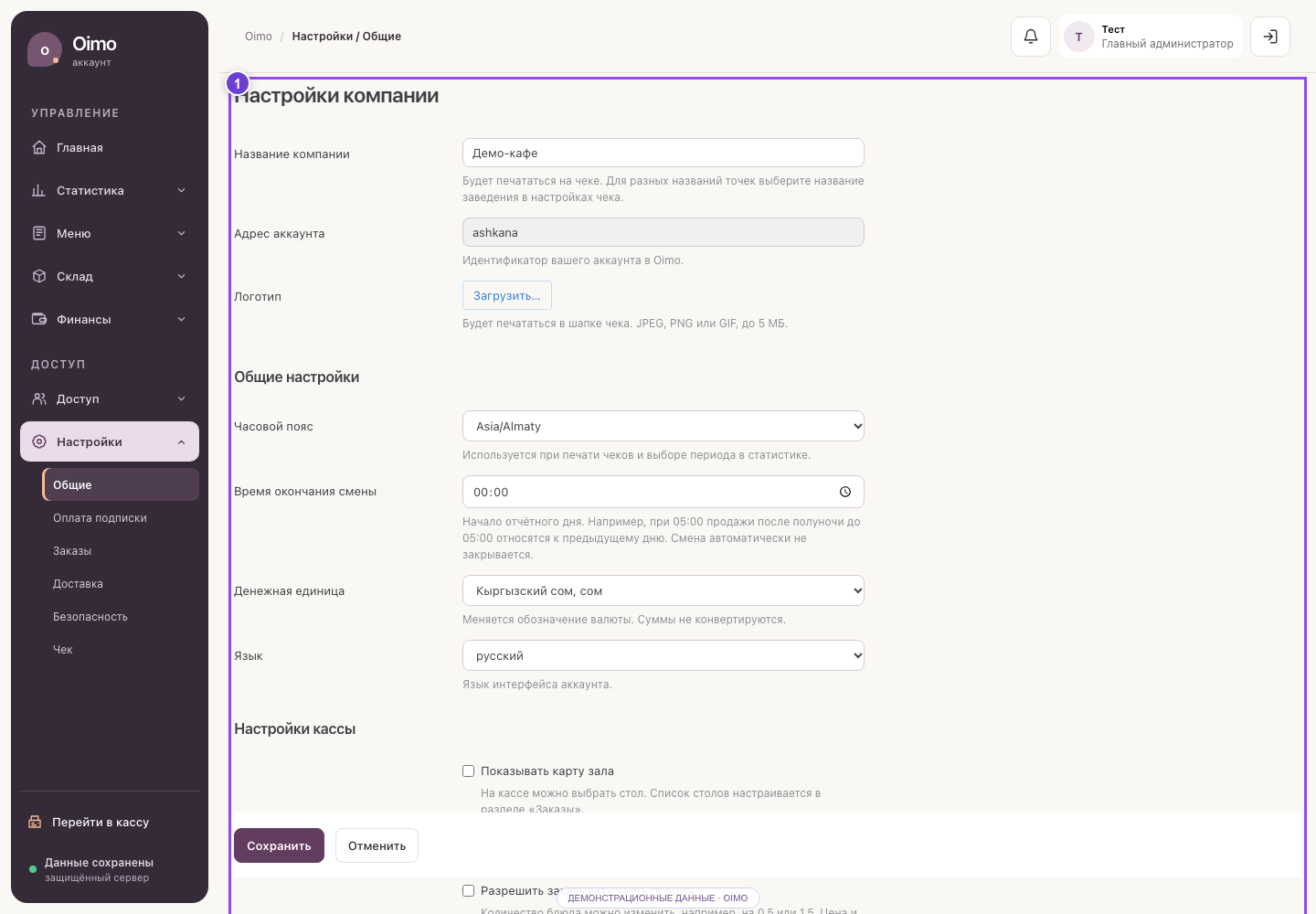Click the Меню list icon

[39, 233]
